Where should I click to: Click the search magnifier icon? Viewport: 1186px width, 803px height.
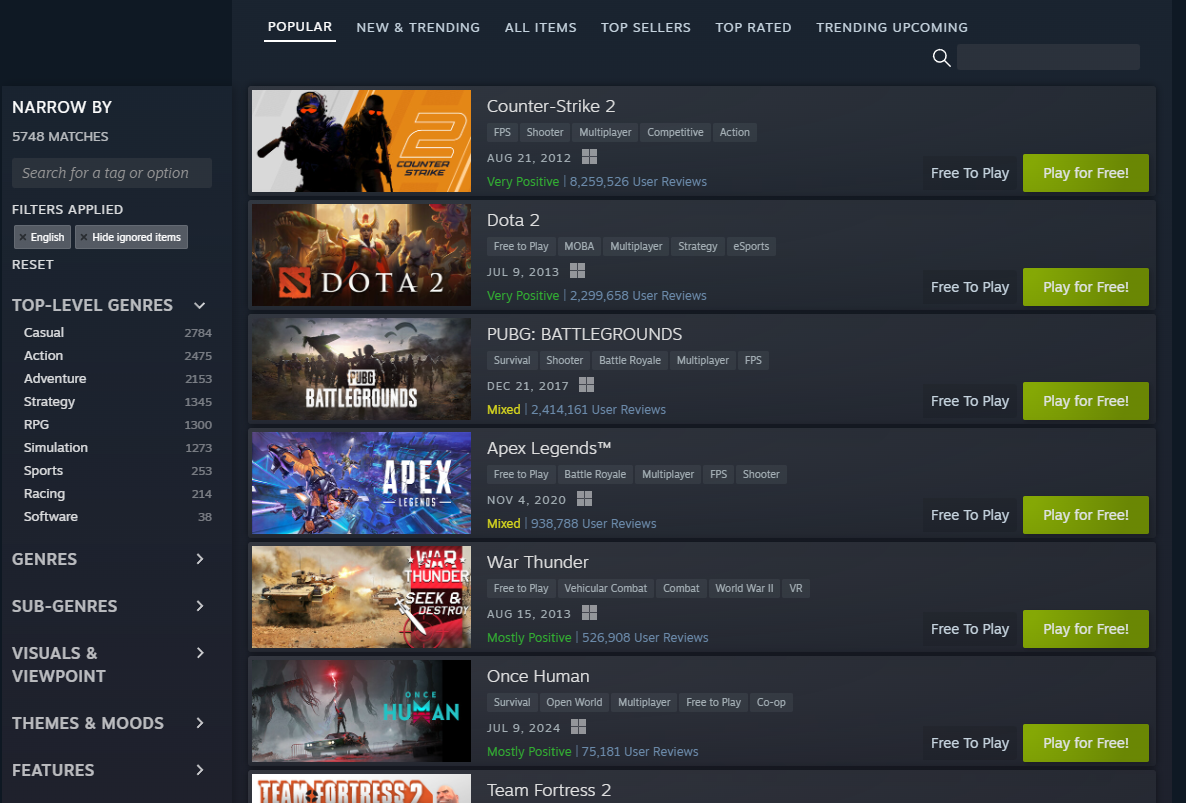click(941, 58)
